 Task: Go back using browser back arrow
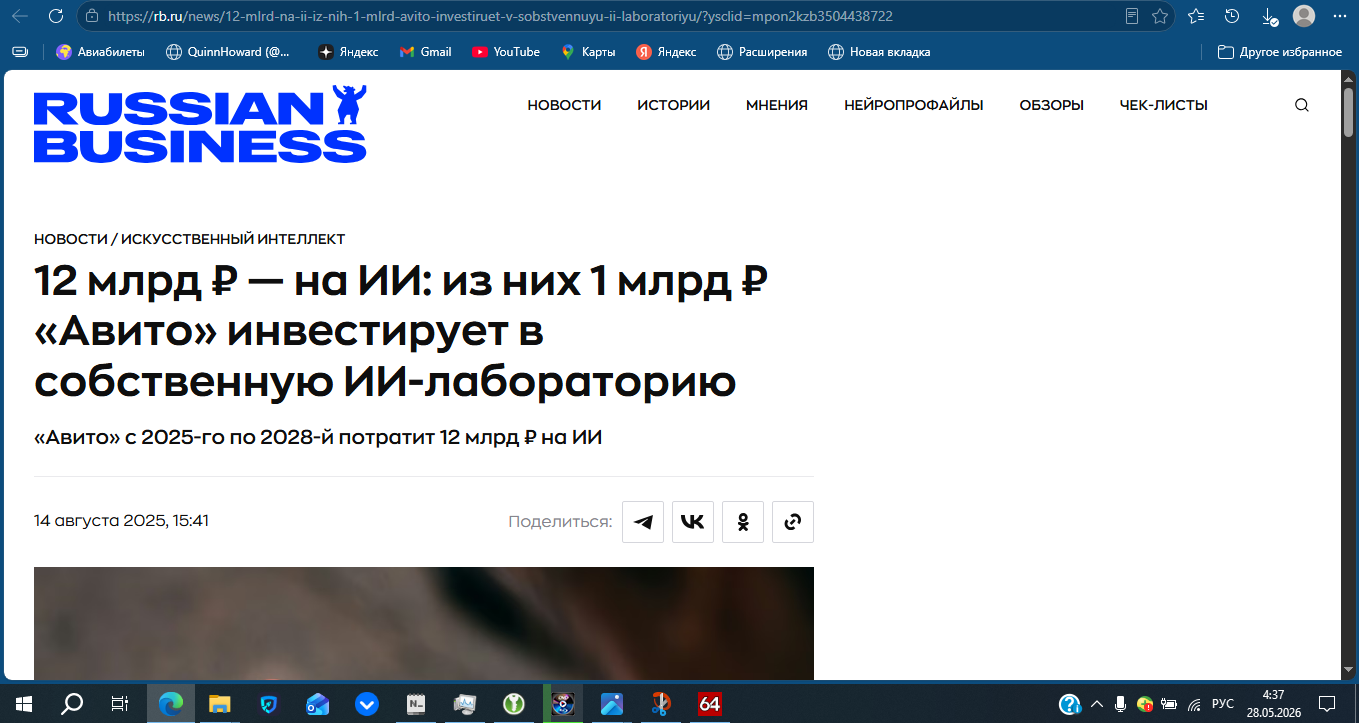tap(21, 16)
